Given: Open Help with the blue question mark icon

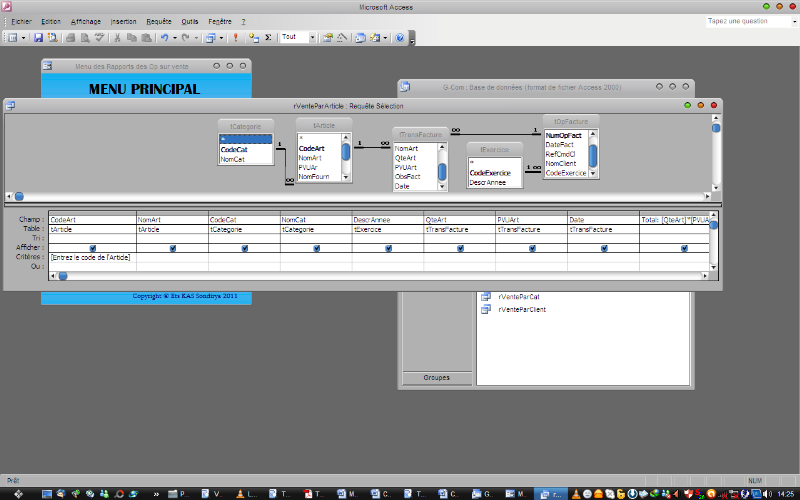Looking at the screenshot, I should click(x=400, y=38).
